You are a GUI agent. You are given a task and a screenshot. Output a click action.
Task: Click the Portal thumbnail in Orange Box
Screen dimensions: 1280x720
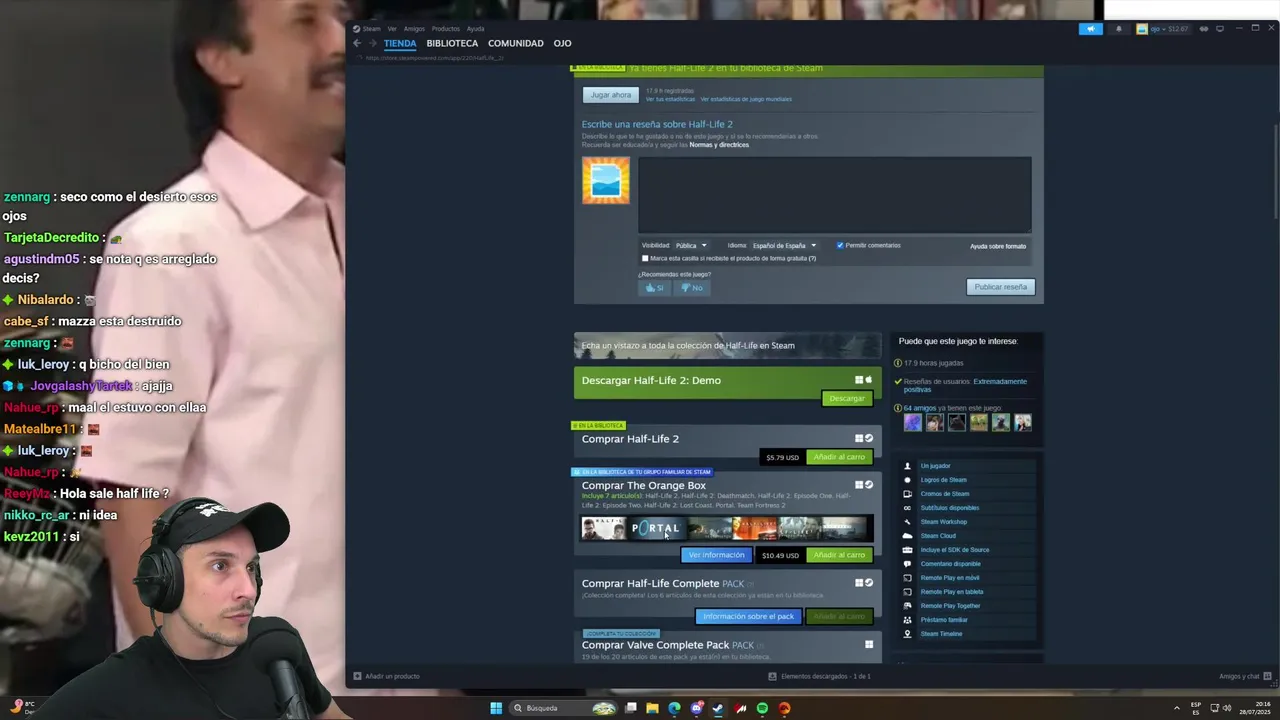click(656, 528)
